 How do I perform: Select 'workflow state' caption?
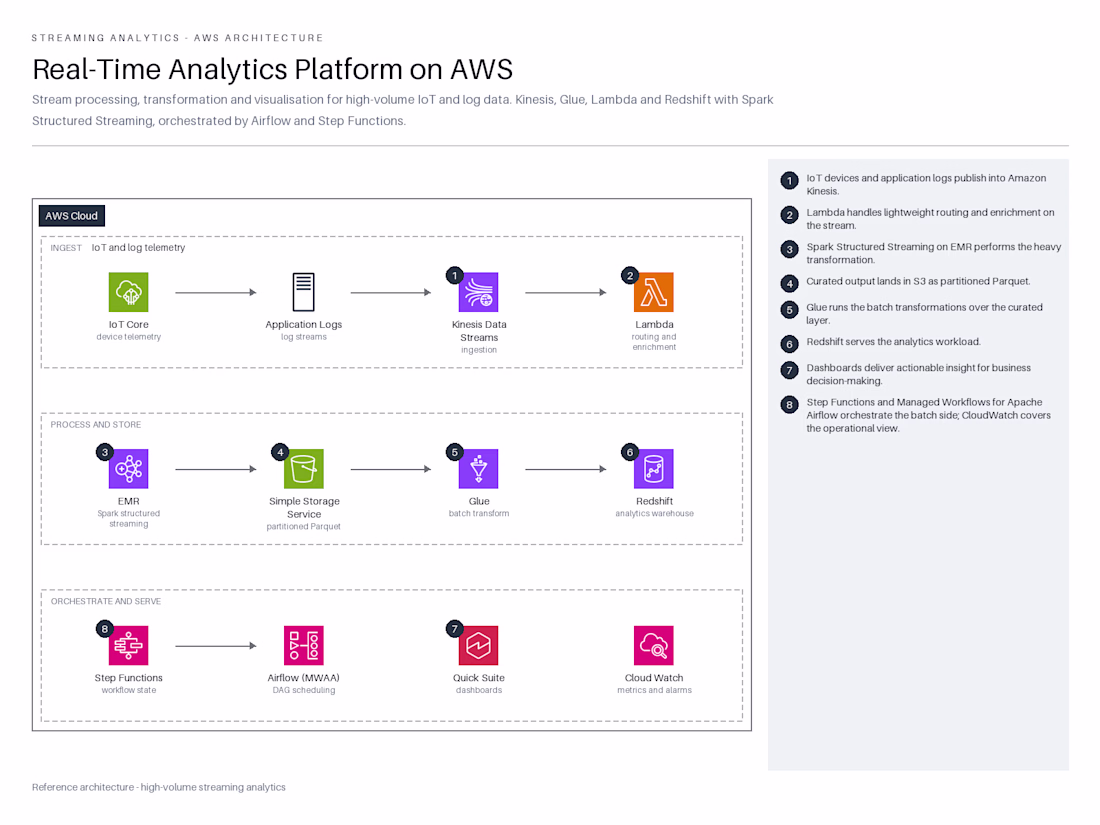(x=128, y=690)
